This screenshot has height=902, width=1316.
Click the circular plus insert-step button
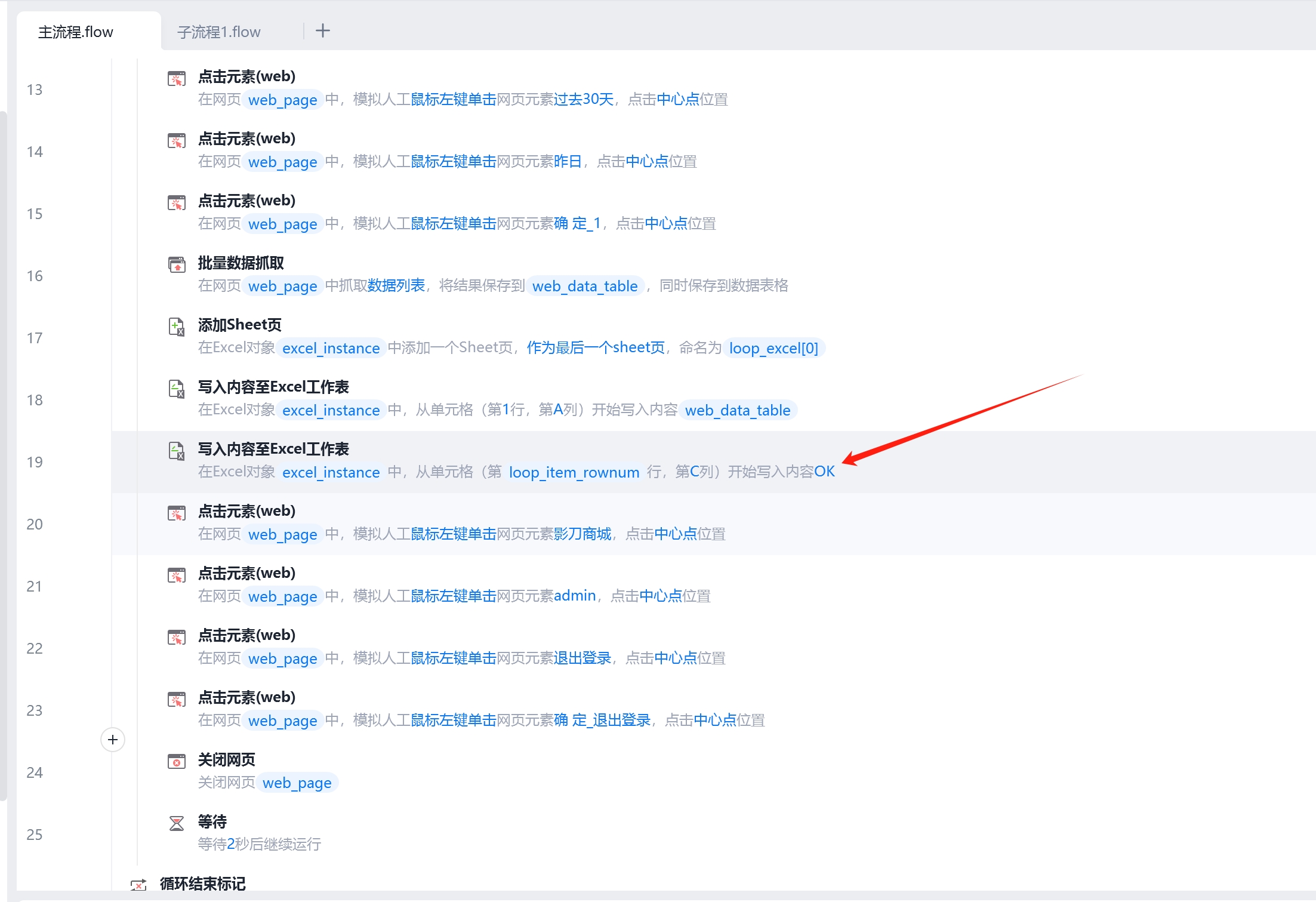113,740
